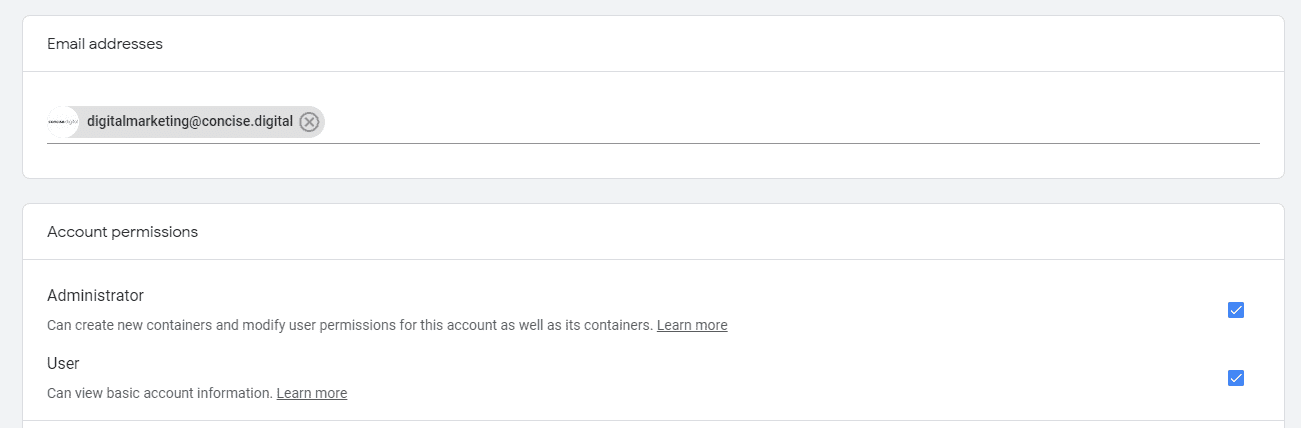Click the Email addresses section heading

[105, 44]
